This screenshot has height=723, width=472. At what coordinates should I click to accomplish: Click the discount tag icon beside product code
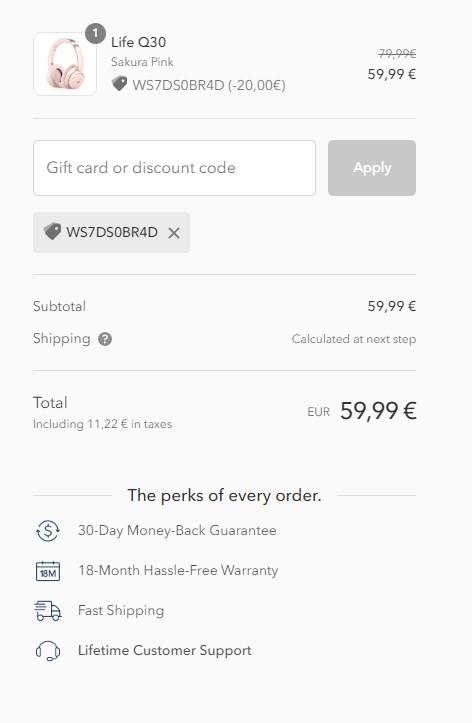coord(119,84)
